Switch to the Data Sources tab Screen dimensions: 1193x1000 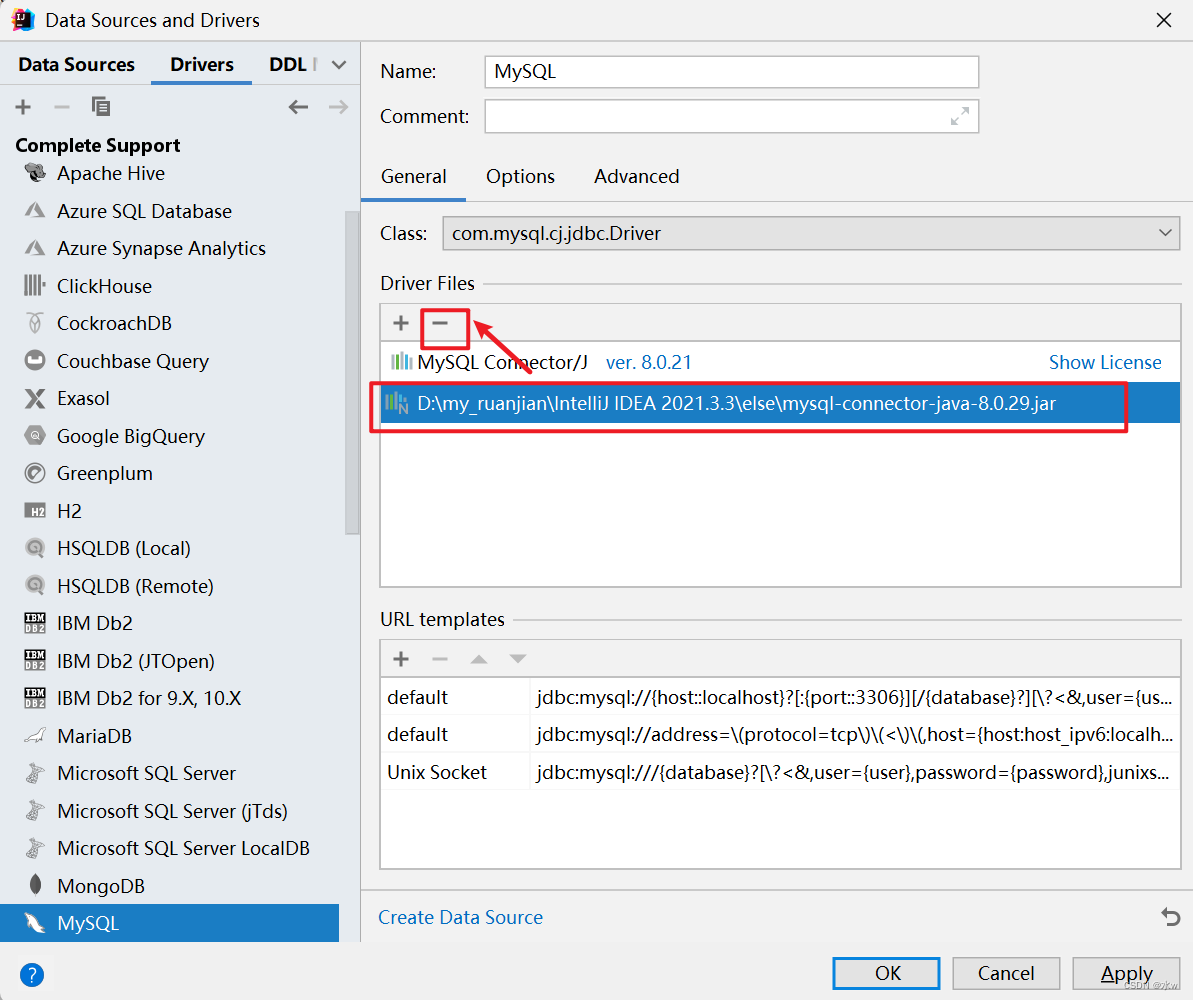75,64
